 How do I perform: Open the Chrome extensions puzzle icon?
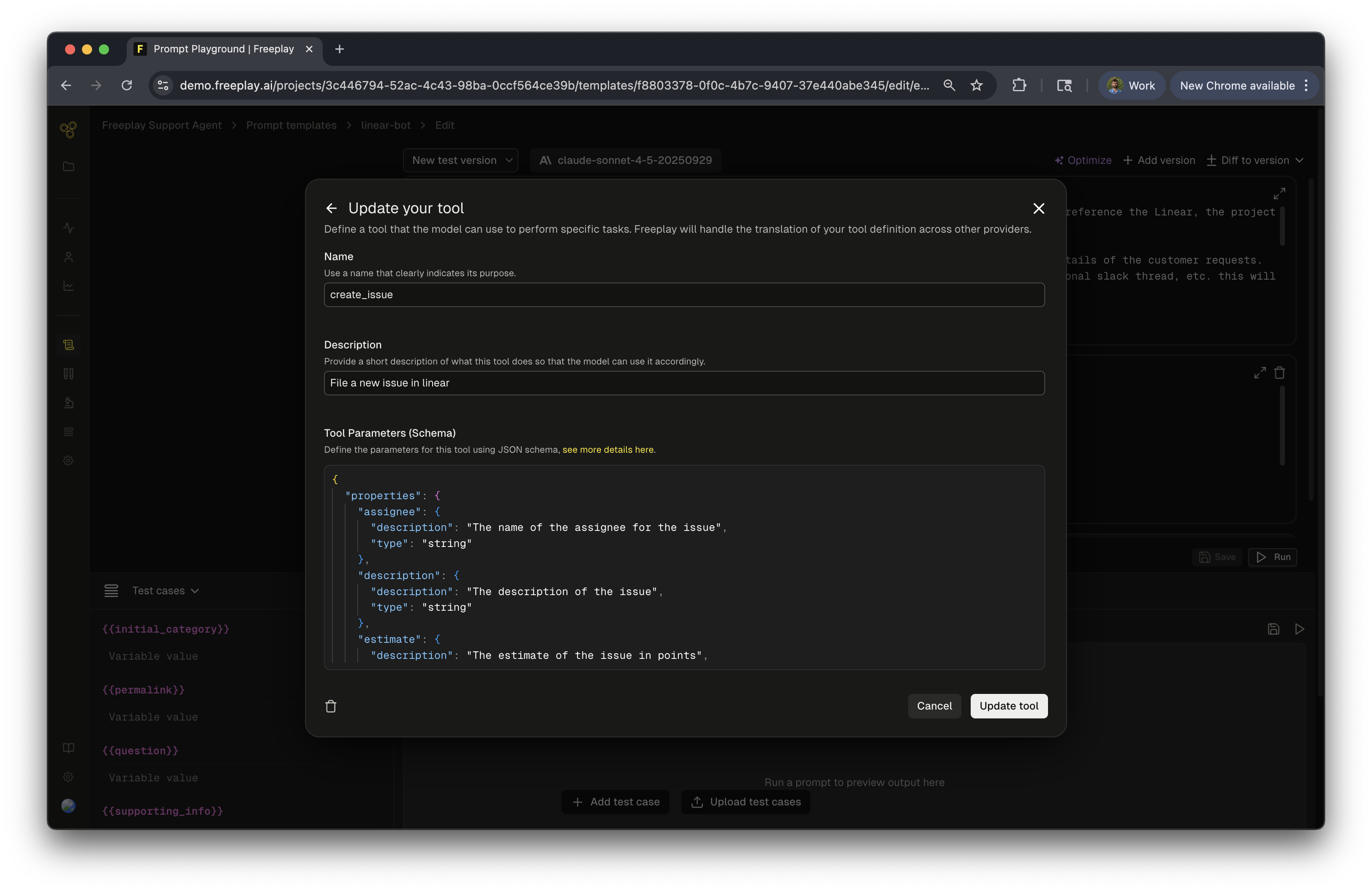[x=1018, y=85]
